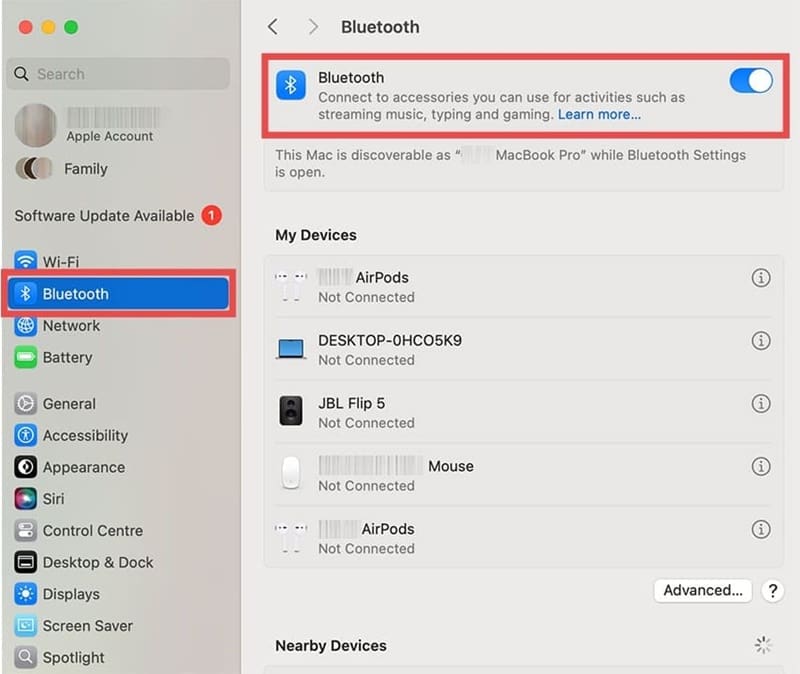Click the green zoom window button
The image size is (800, 674).
click(x=71, y=27)
